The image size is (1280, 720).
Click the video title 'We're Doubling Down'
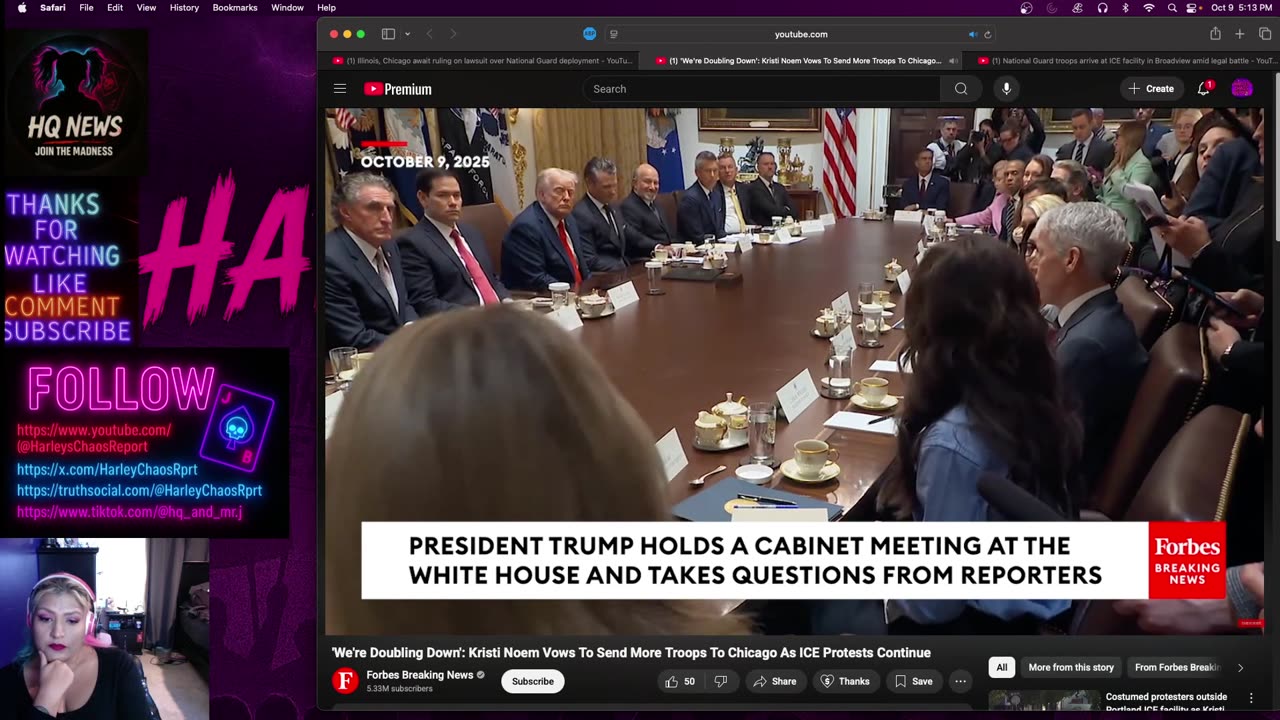pyautogui.click(x=631, y=652)
